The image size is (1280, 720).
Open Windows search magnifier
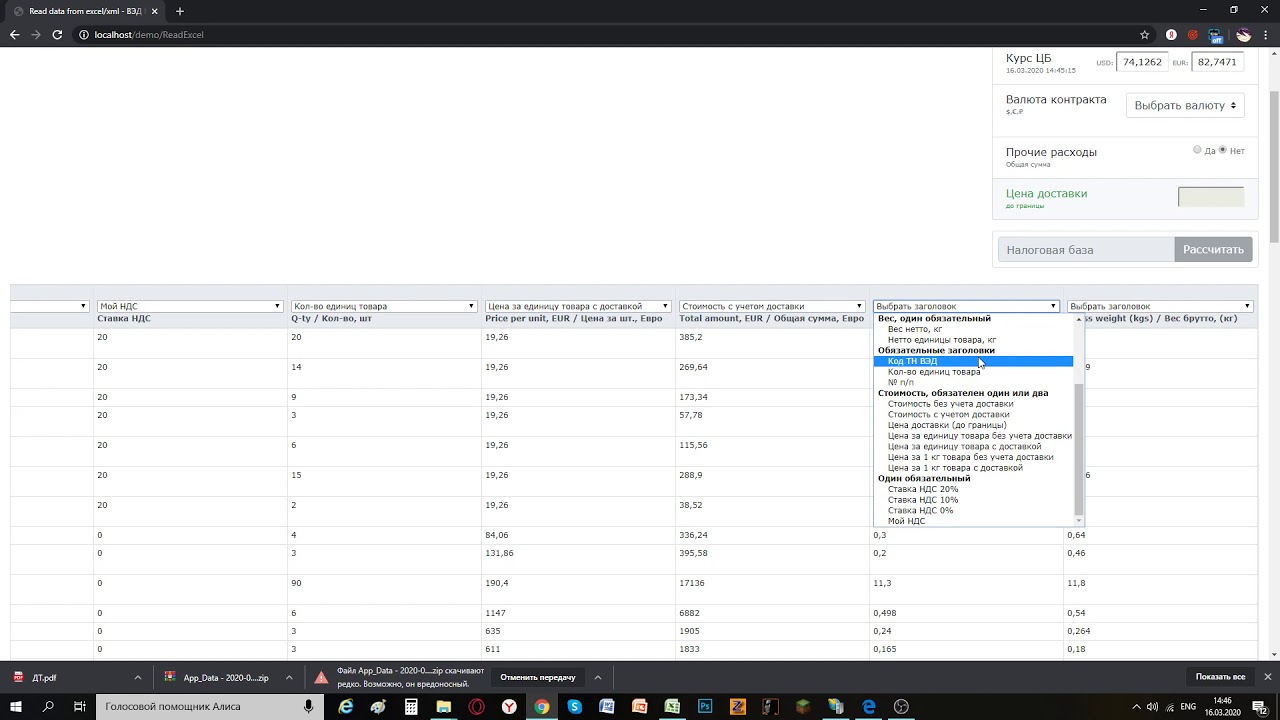click(48, 706)
